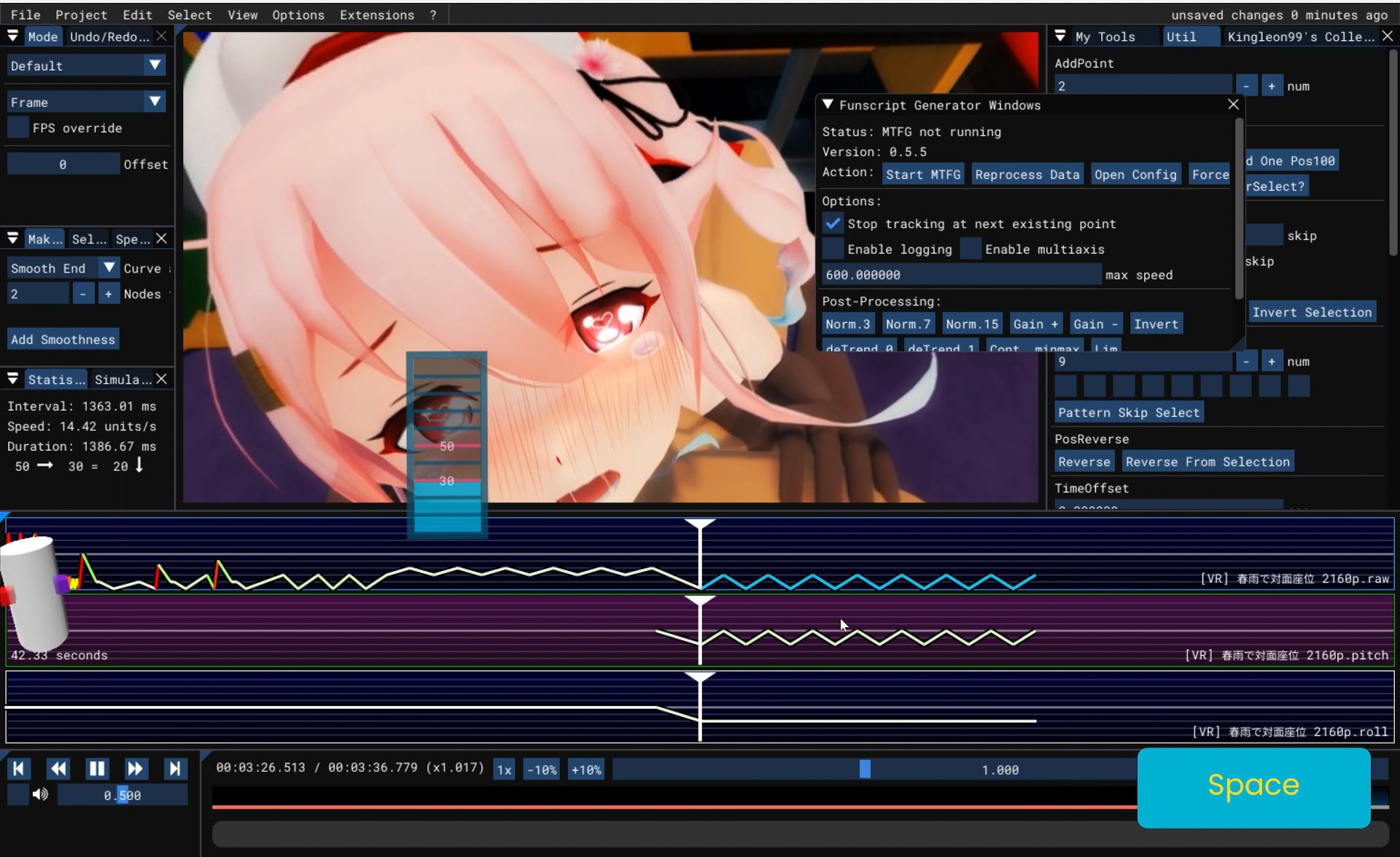Open the Select menu
This screenshot has width=1400, height=857.
point(190,15)
